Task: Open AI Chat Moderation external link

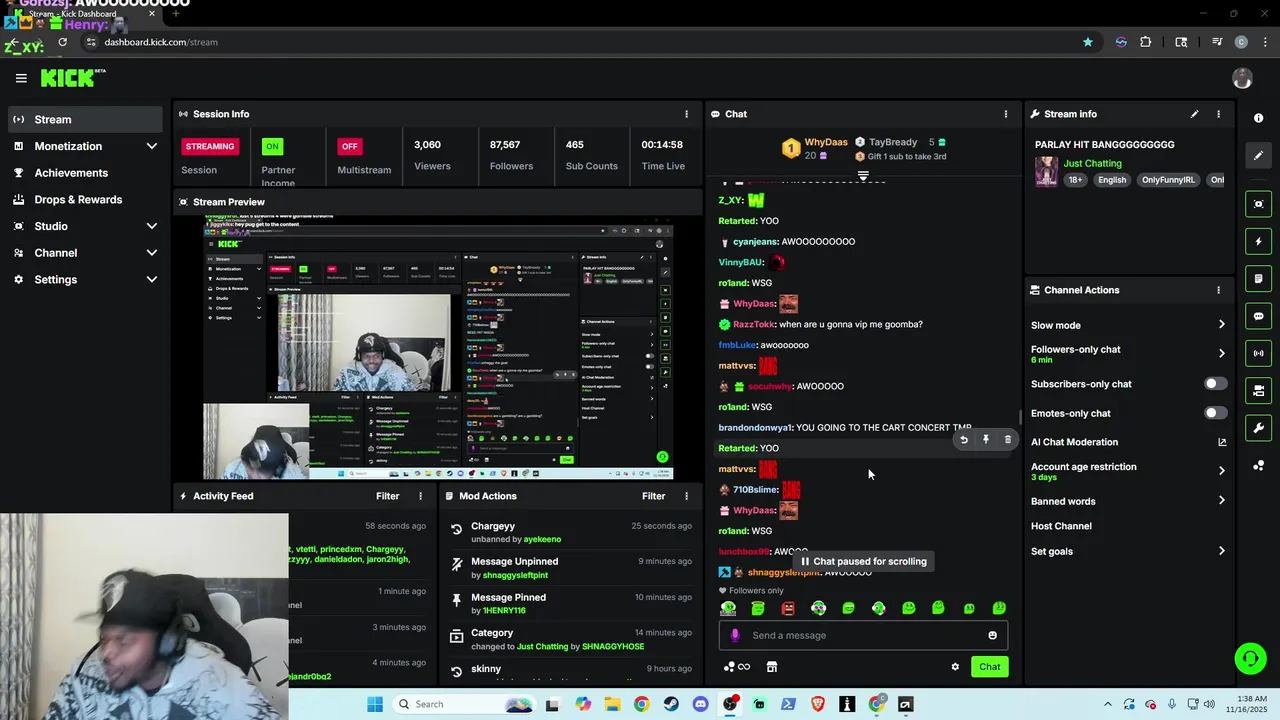Action: tap(1221, 442)
